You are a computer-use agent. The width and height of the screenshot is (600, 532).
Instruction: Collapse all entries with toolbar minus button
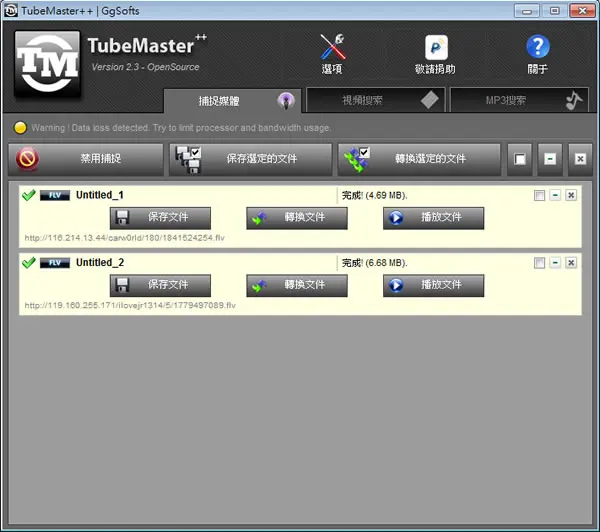(x=550, y=159)
